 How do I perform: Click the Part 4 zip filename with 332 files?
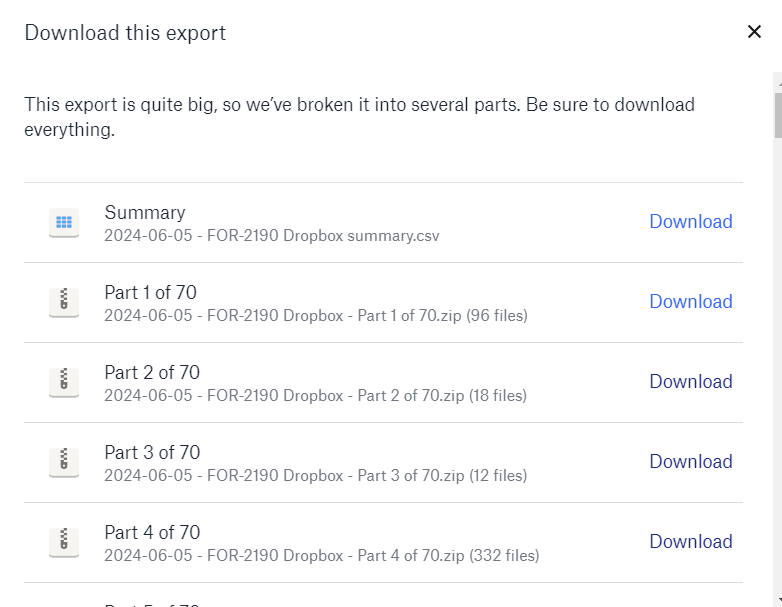pyautogui.click(x=321, y=556)
